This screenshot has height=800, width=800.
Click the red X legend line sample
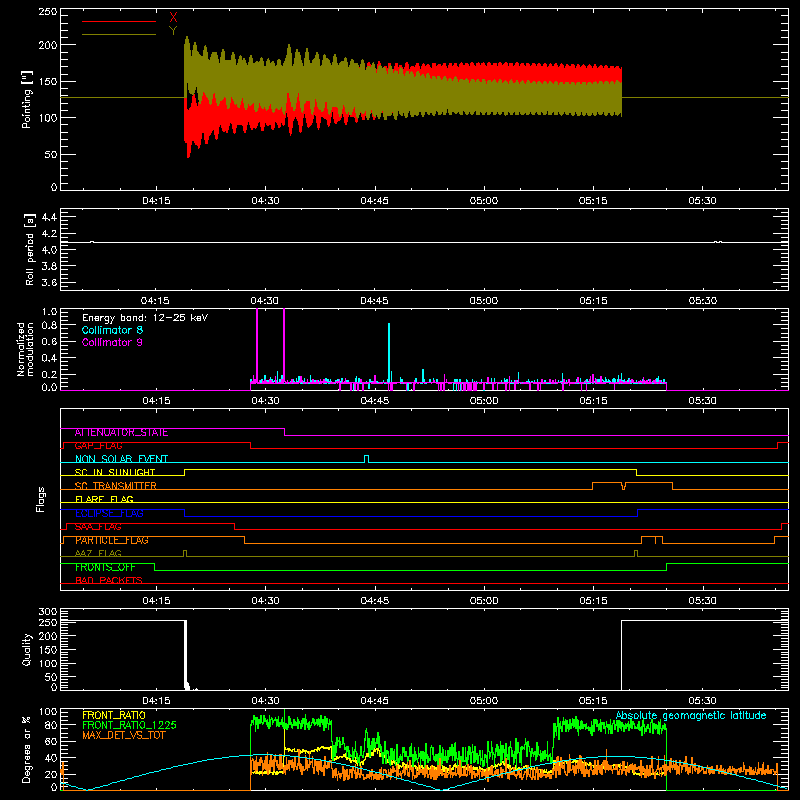pos(119,21)
